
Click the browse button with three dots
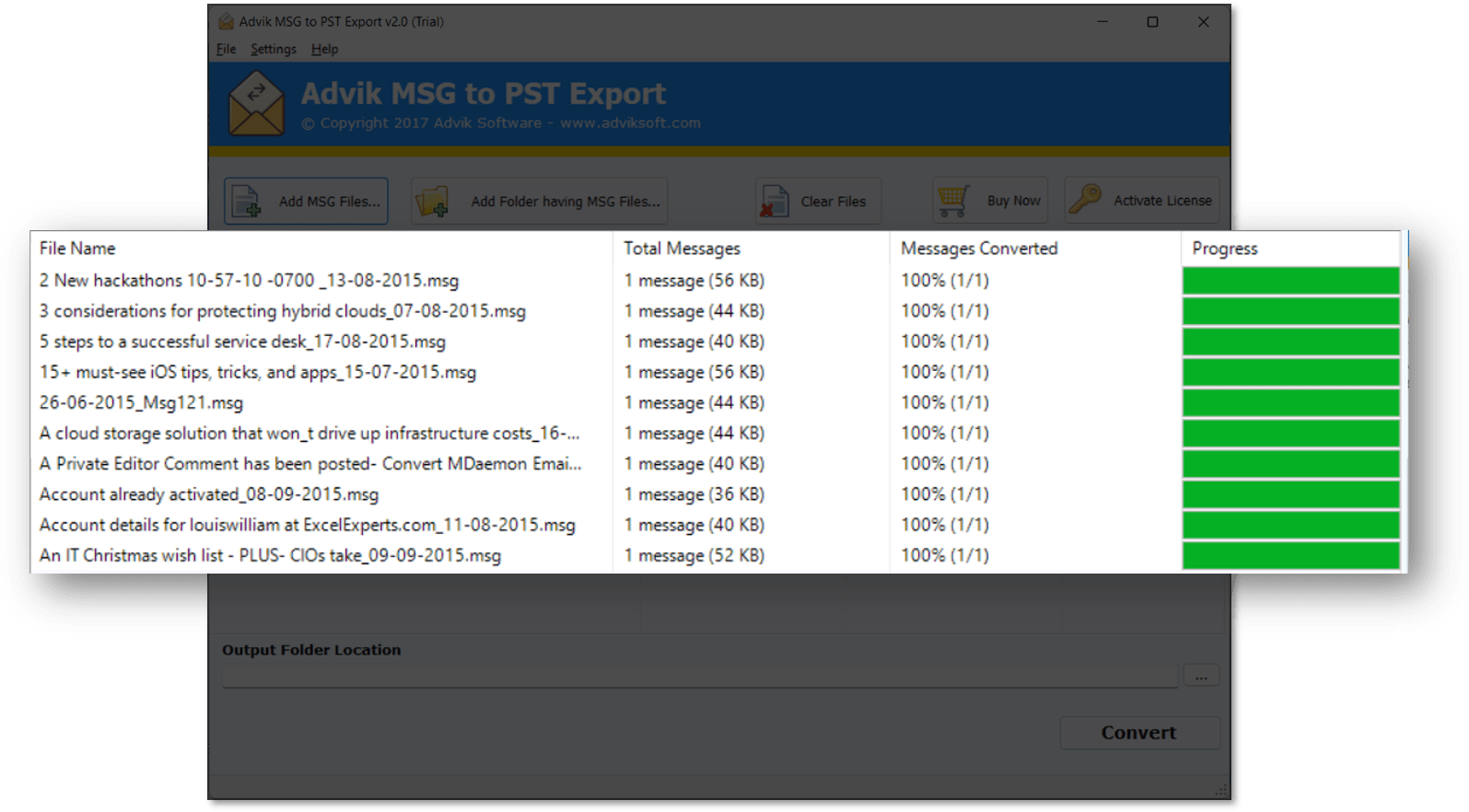[x=1201, y=677]
